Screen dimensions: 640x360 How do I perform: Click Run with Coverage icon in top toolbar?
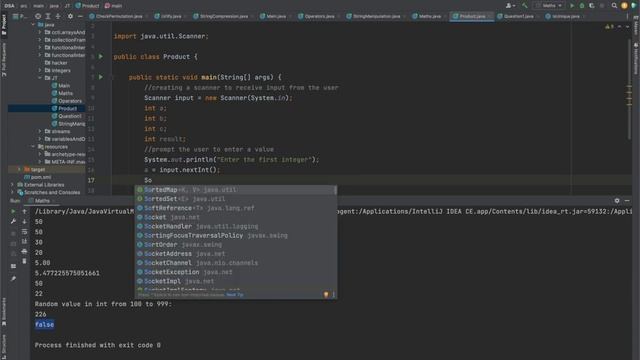point(592,6)
